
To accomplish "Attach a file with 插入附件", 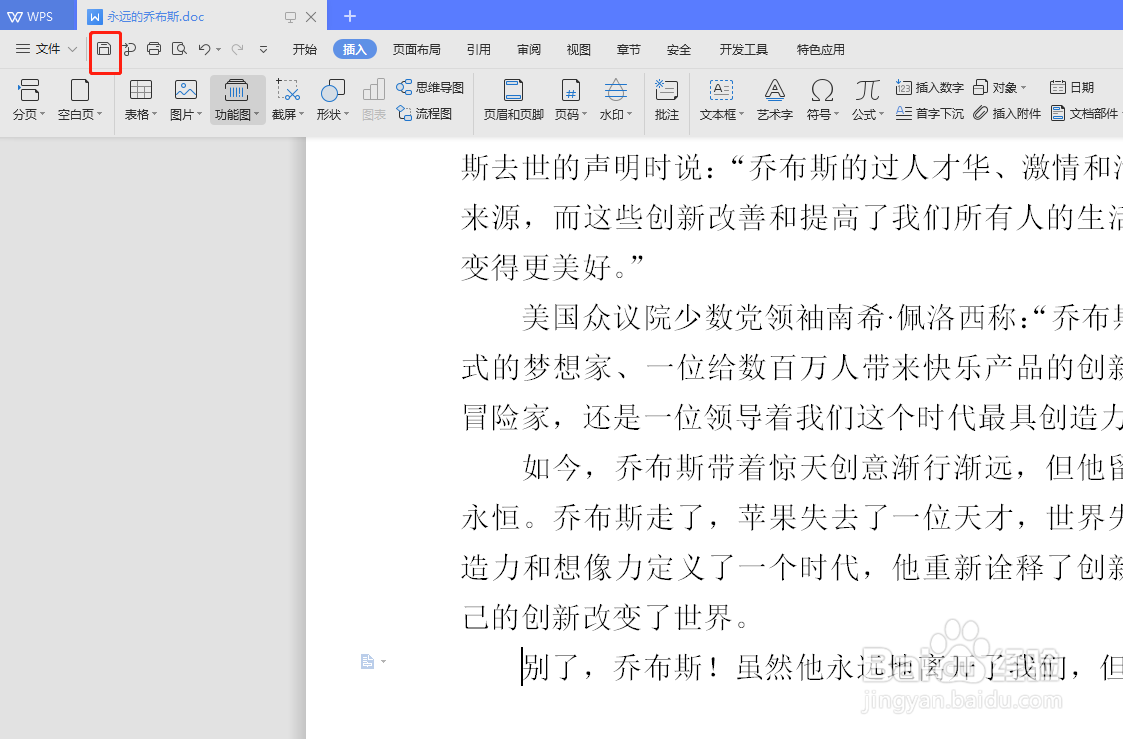I will (1007, 113).
